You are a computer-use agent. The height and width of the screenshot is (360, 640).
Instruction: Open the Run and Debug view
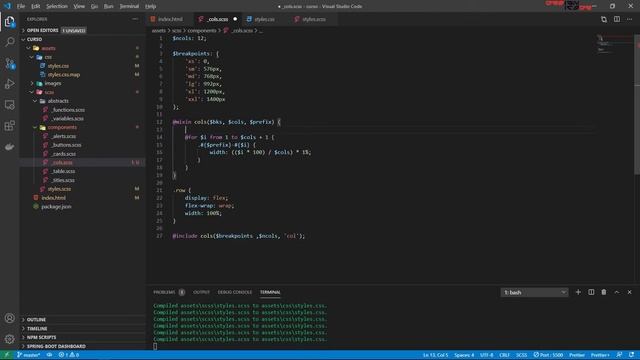click(9, 84)
